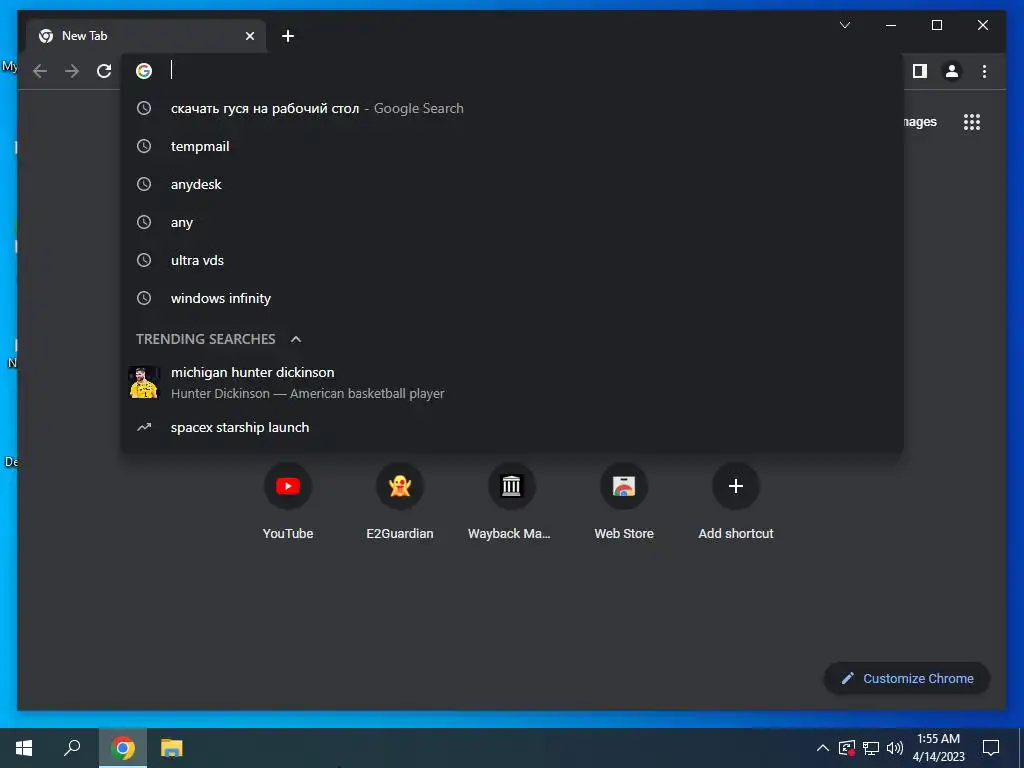Close the New Tab tab
The height and width of the screenshot is (768, 1024).
[x=249, y=36]
